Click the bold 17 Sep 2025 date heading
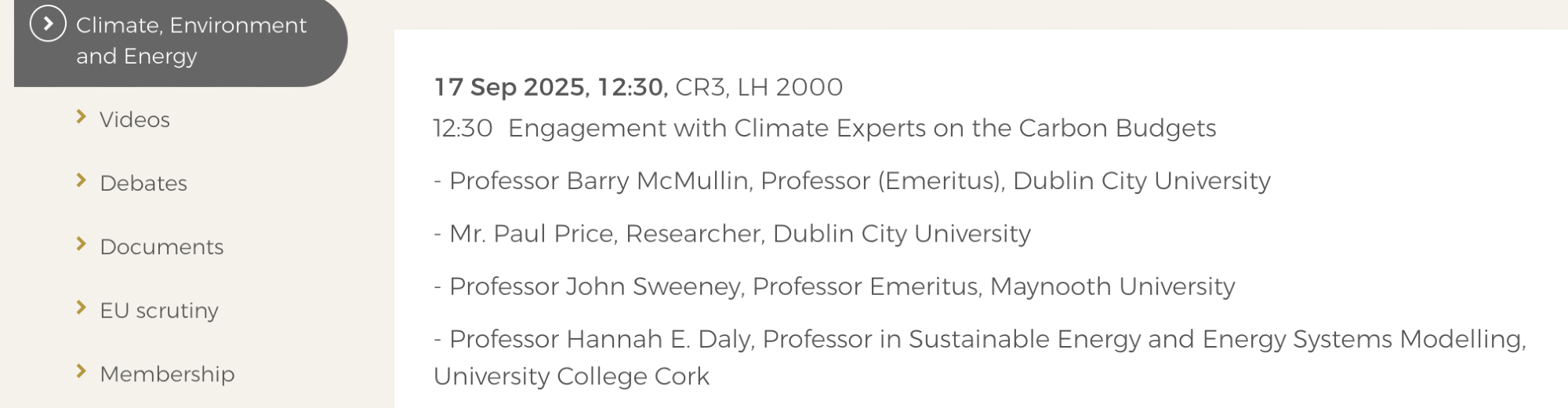1568x408 pixels. (x=510, y=86)
